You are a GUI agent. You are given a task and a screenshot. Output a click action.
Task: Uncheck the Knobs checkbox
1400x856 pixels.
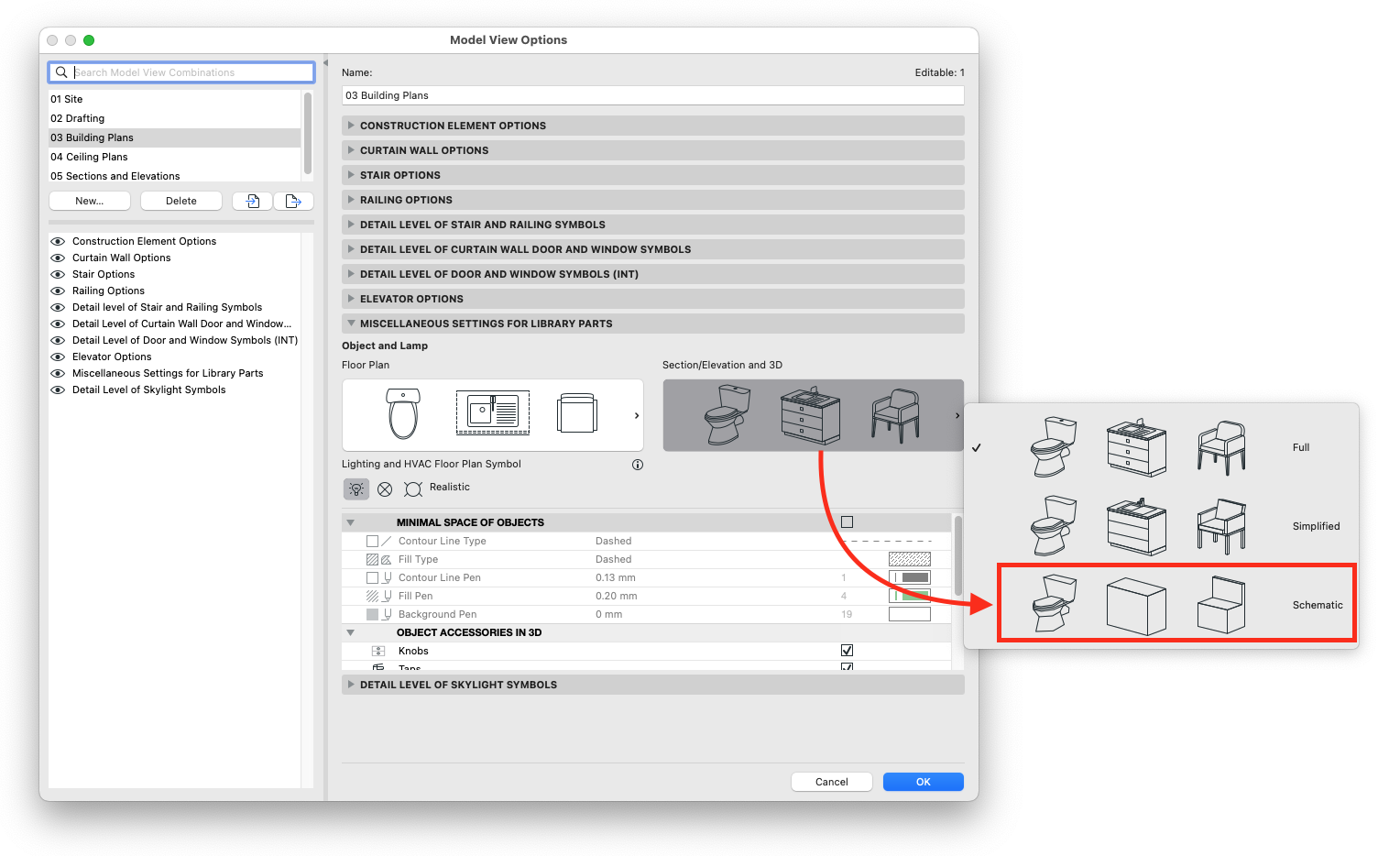tap(847, 651)
